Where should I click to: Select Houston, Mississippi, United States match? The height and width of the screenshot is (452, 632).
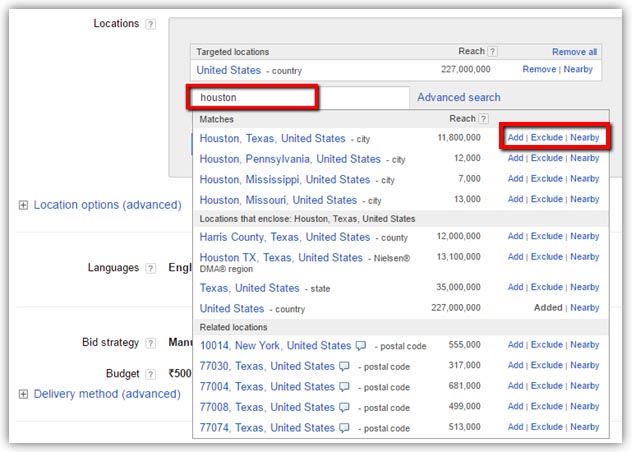tap(285, 180)
